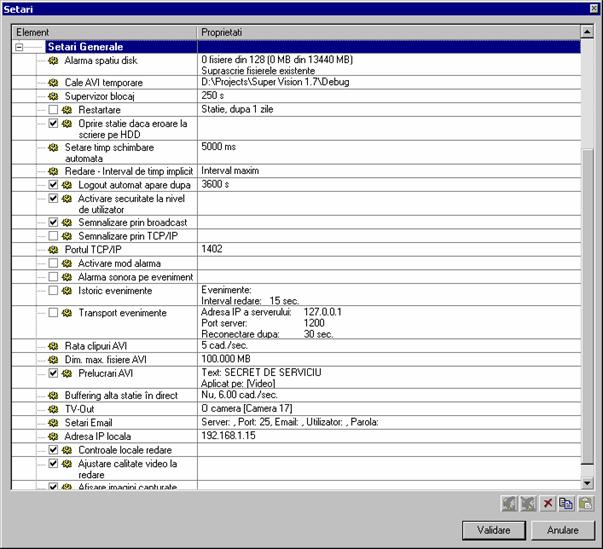
Task: Click the scrollbar down arrow
Action: pyautogui.click(x=588, y=483)
